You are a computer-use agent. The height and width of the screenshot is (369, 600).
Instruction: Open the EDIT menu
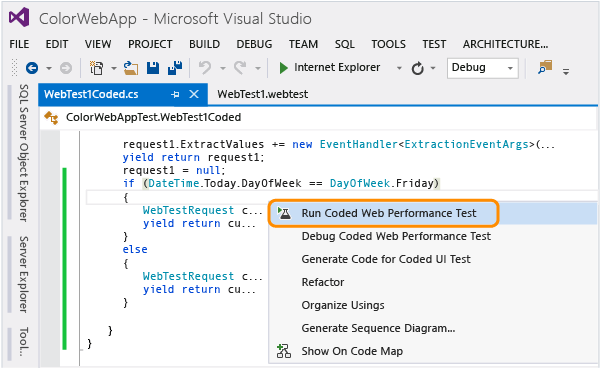(57, 44)
